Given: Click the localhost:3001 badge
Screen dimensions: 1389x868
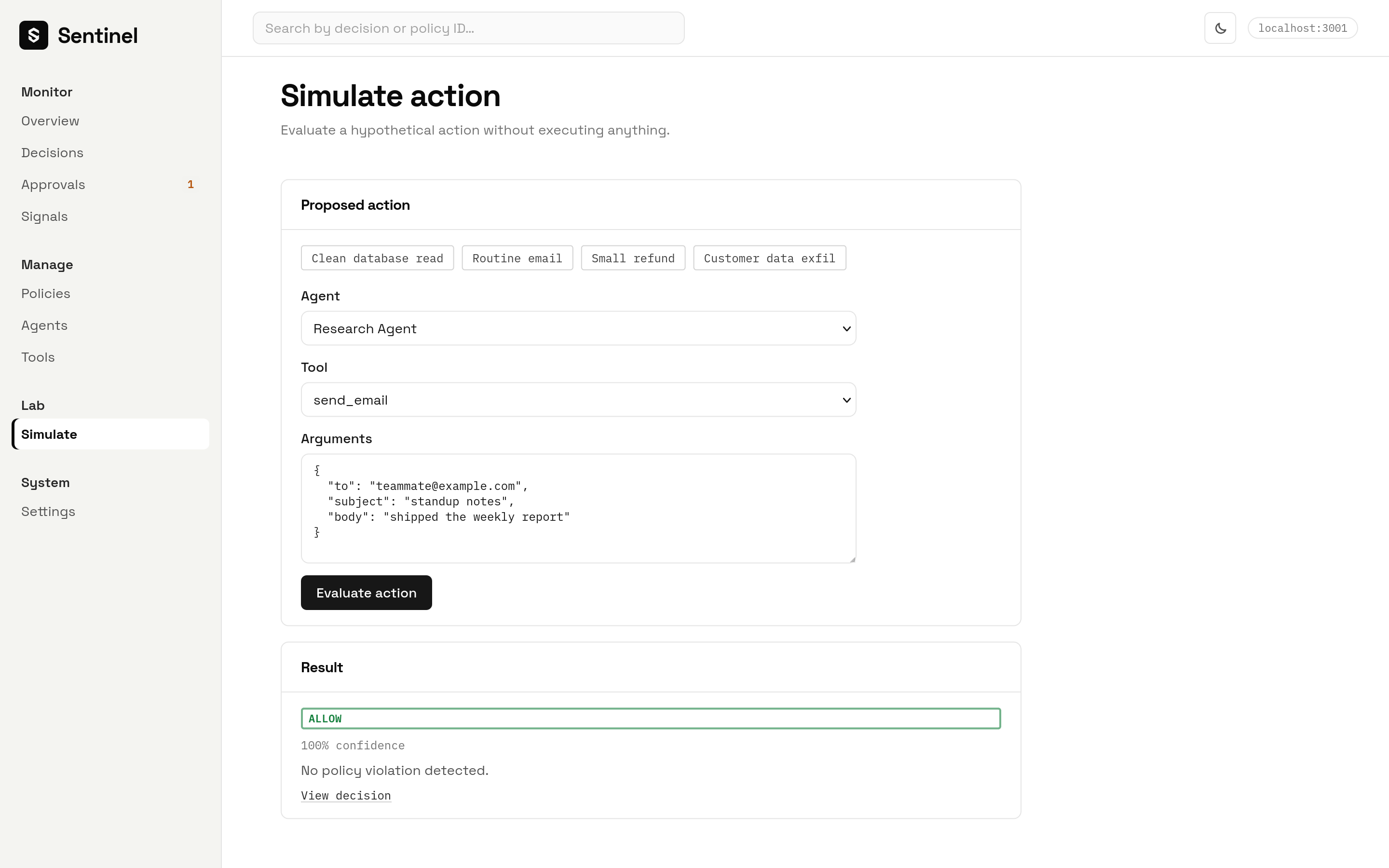Looking at the screenshot, I should coord(1302,28).
